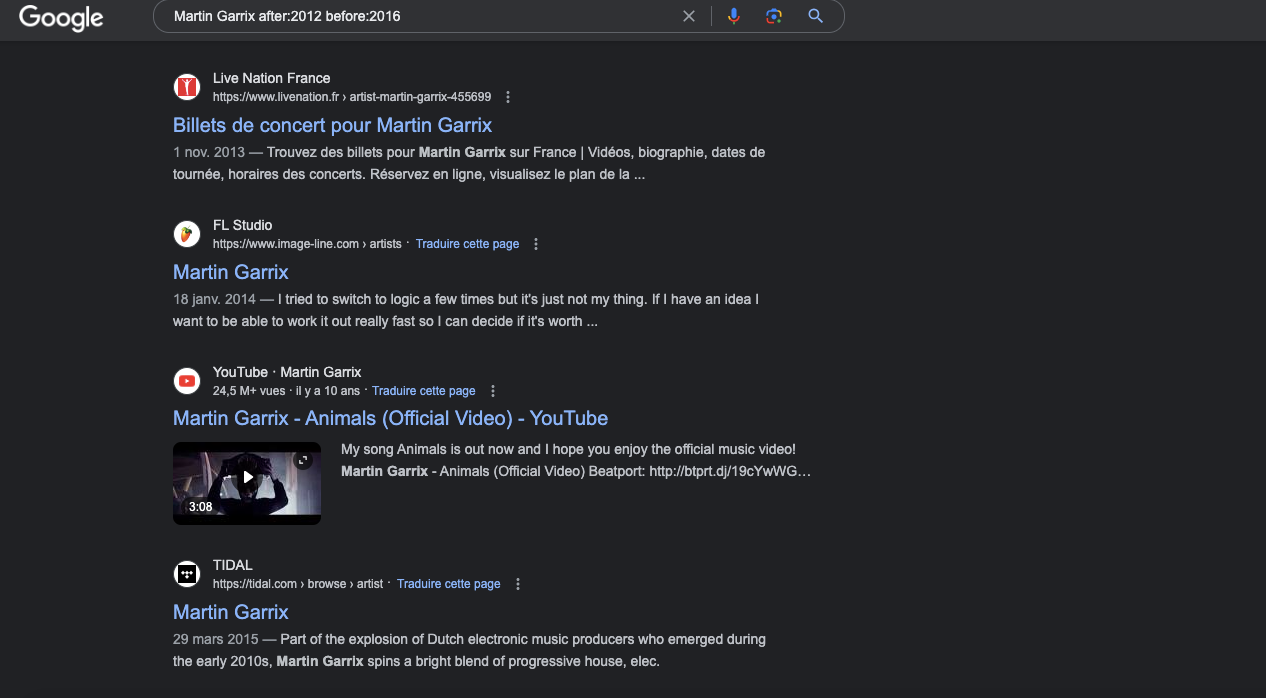Open the FL Studio 'Martin Garrix' result title

click(x=230, y=272)
